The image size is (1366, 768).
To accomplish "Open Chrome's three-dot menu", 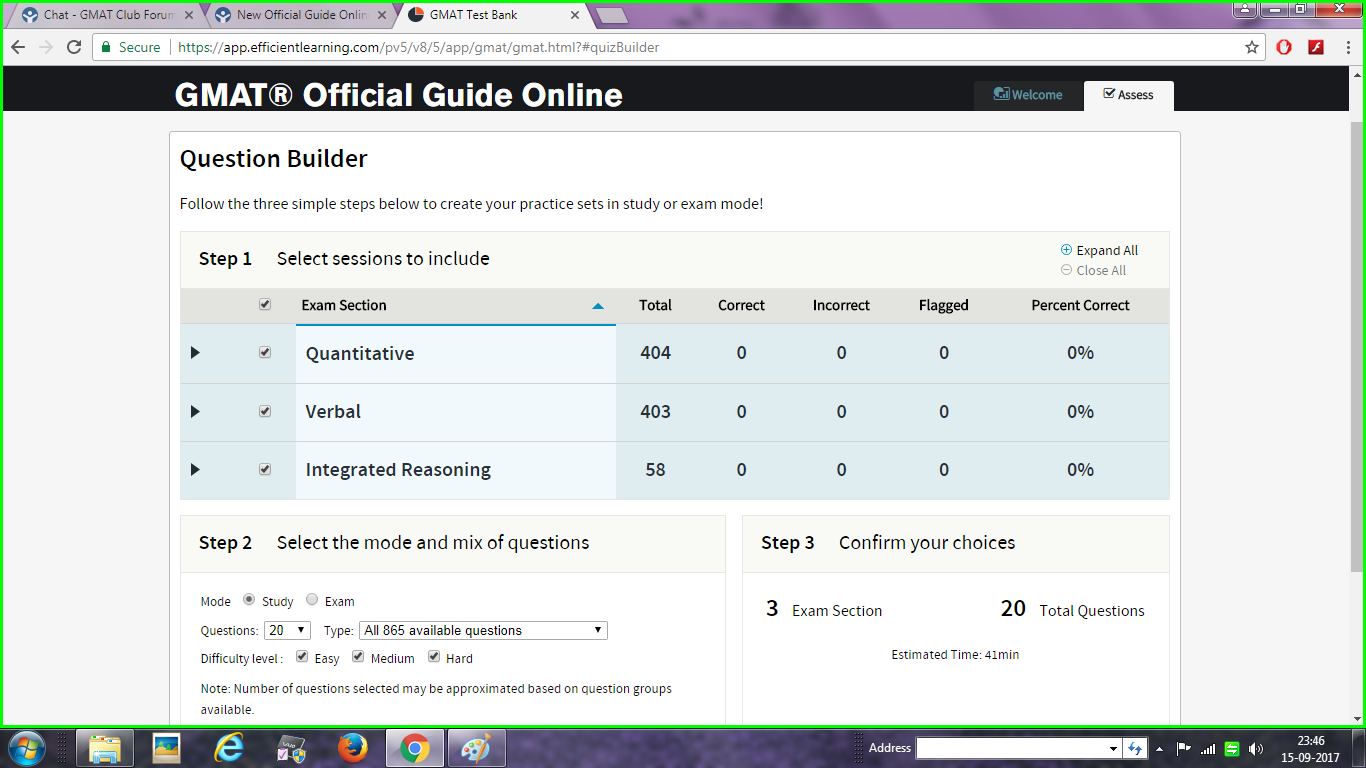I will point(1346,47).
